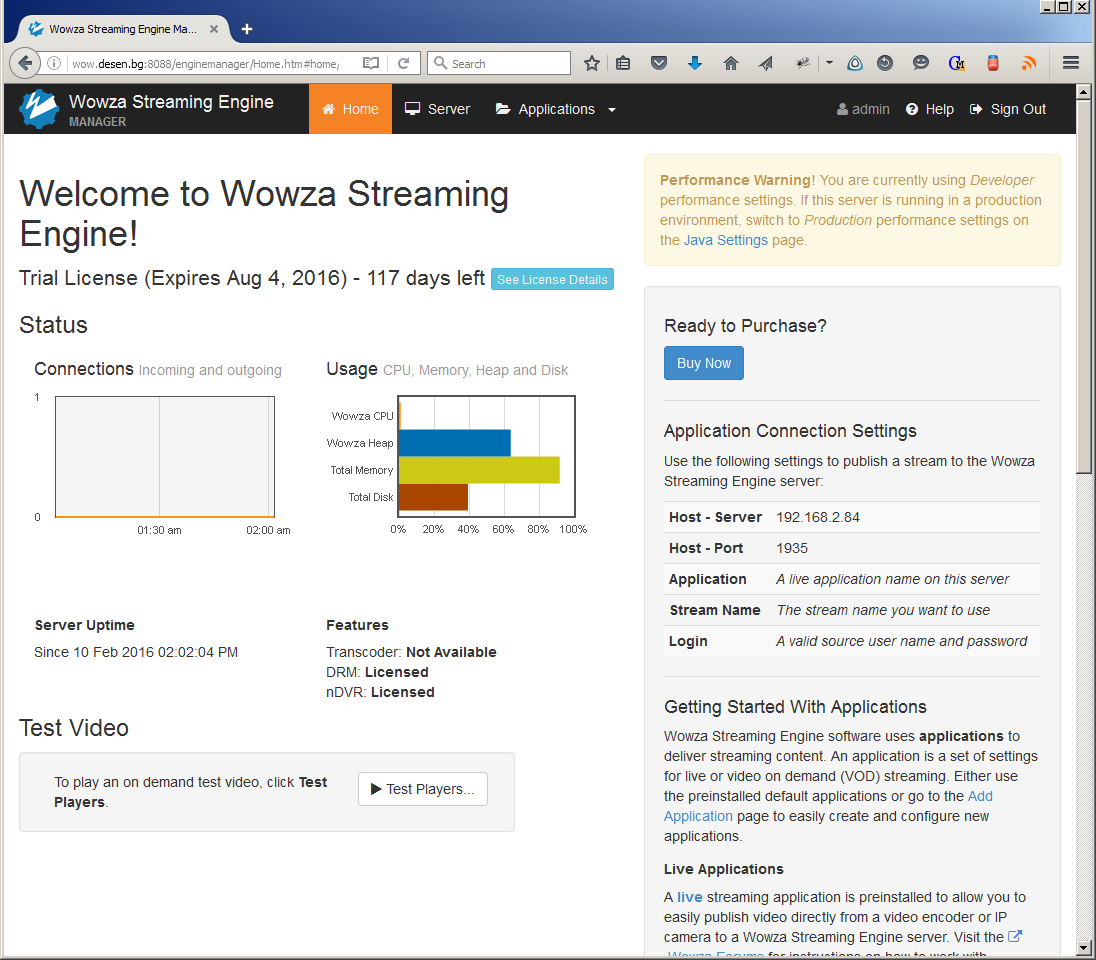Click See License Details button

552,279
